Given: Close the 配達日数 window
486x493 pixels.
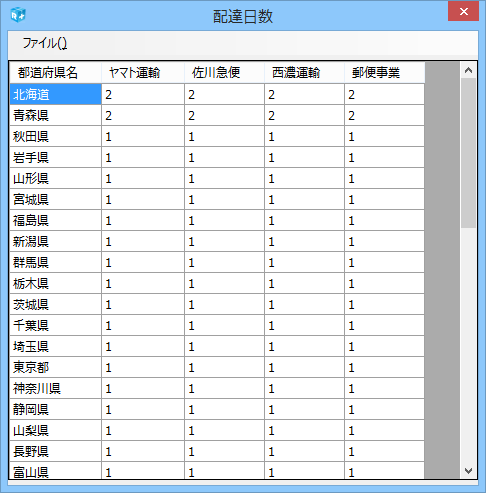Looking at the screenshot, I should [463, 12].
